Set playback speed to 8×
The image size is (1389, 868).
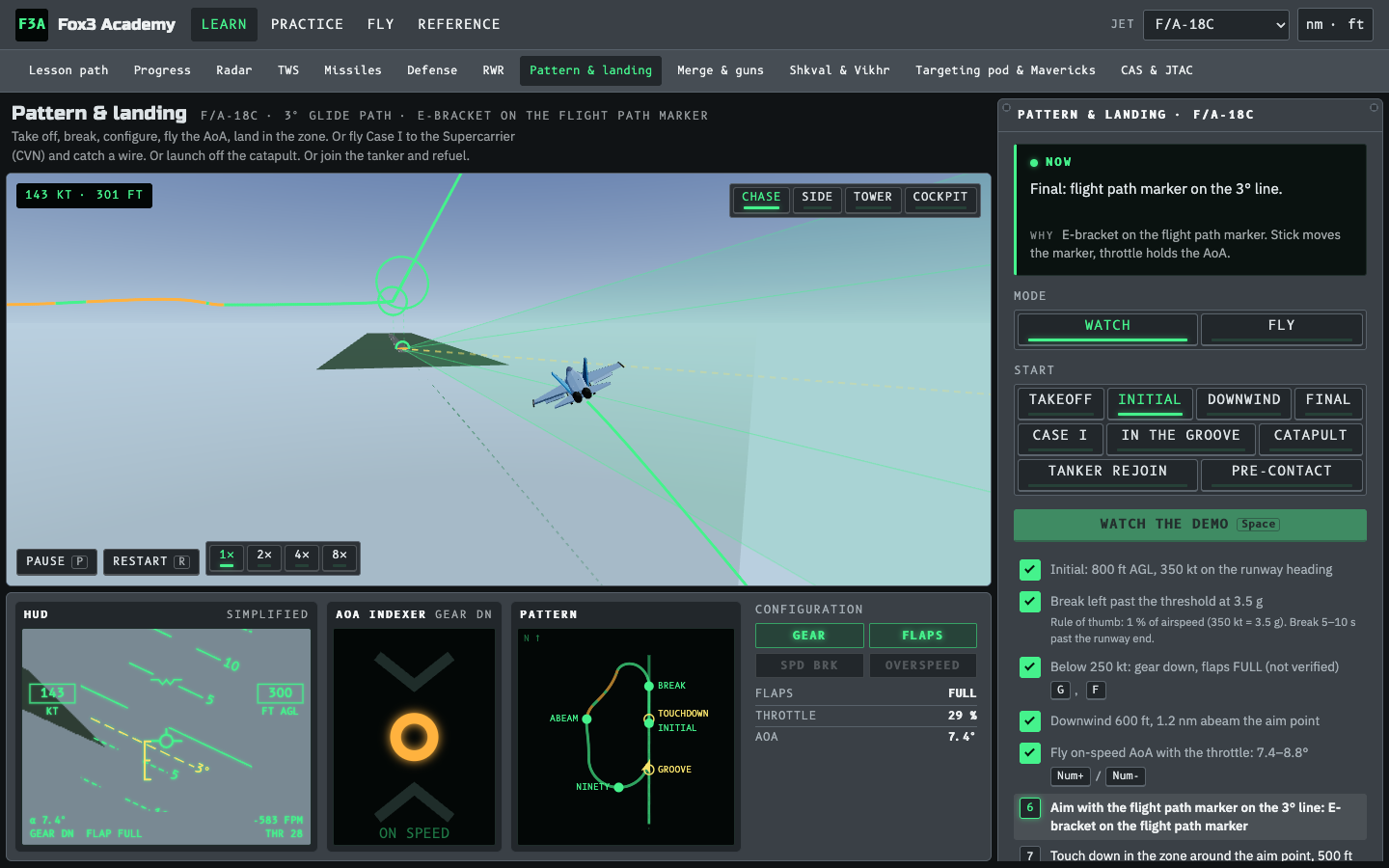point(340,556)
